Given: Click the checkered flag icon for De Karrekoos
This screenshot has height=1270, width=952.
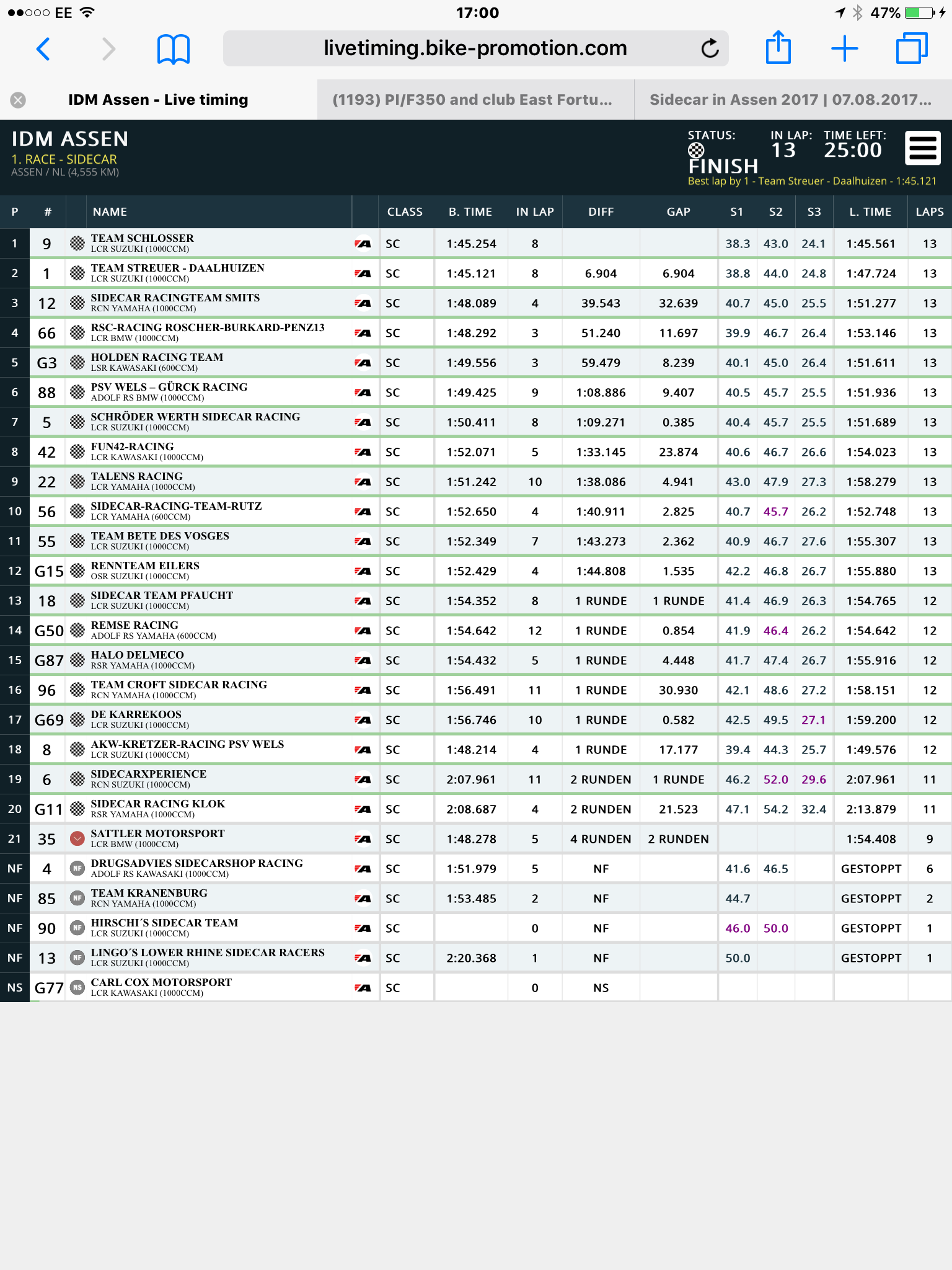Looking at the screenshot, I should [x=77, y=719].
